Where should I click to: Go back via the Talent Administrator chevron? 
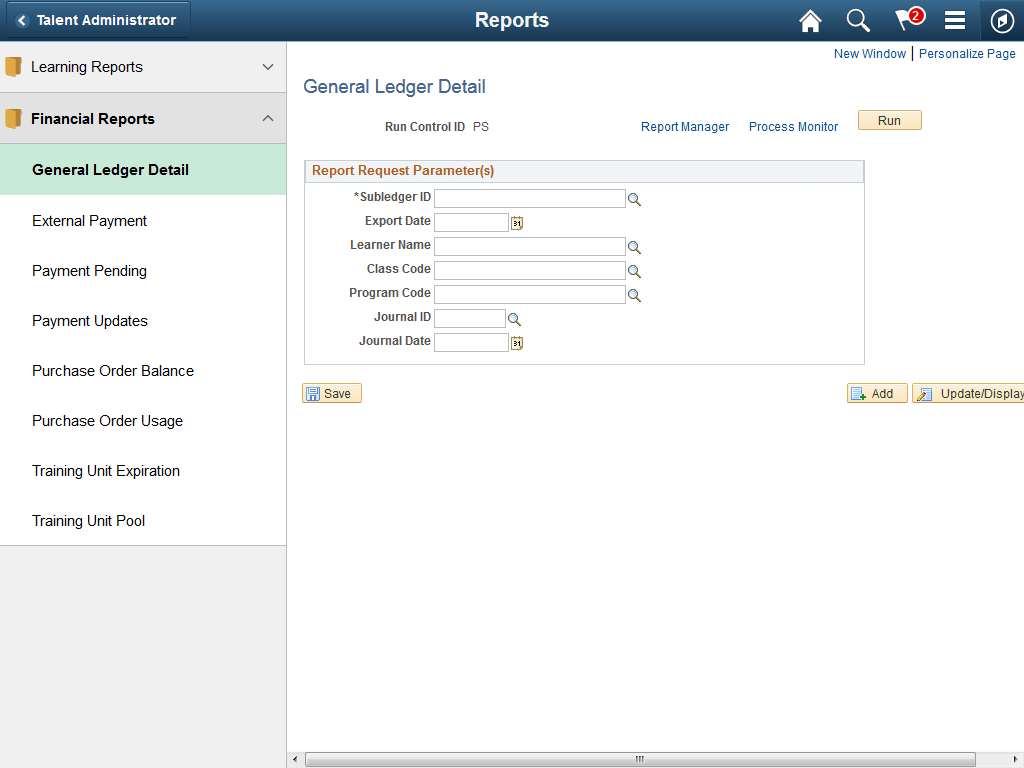pos(20,20)
